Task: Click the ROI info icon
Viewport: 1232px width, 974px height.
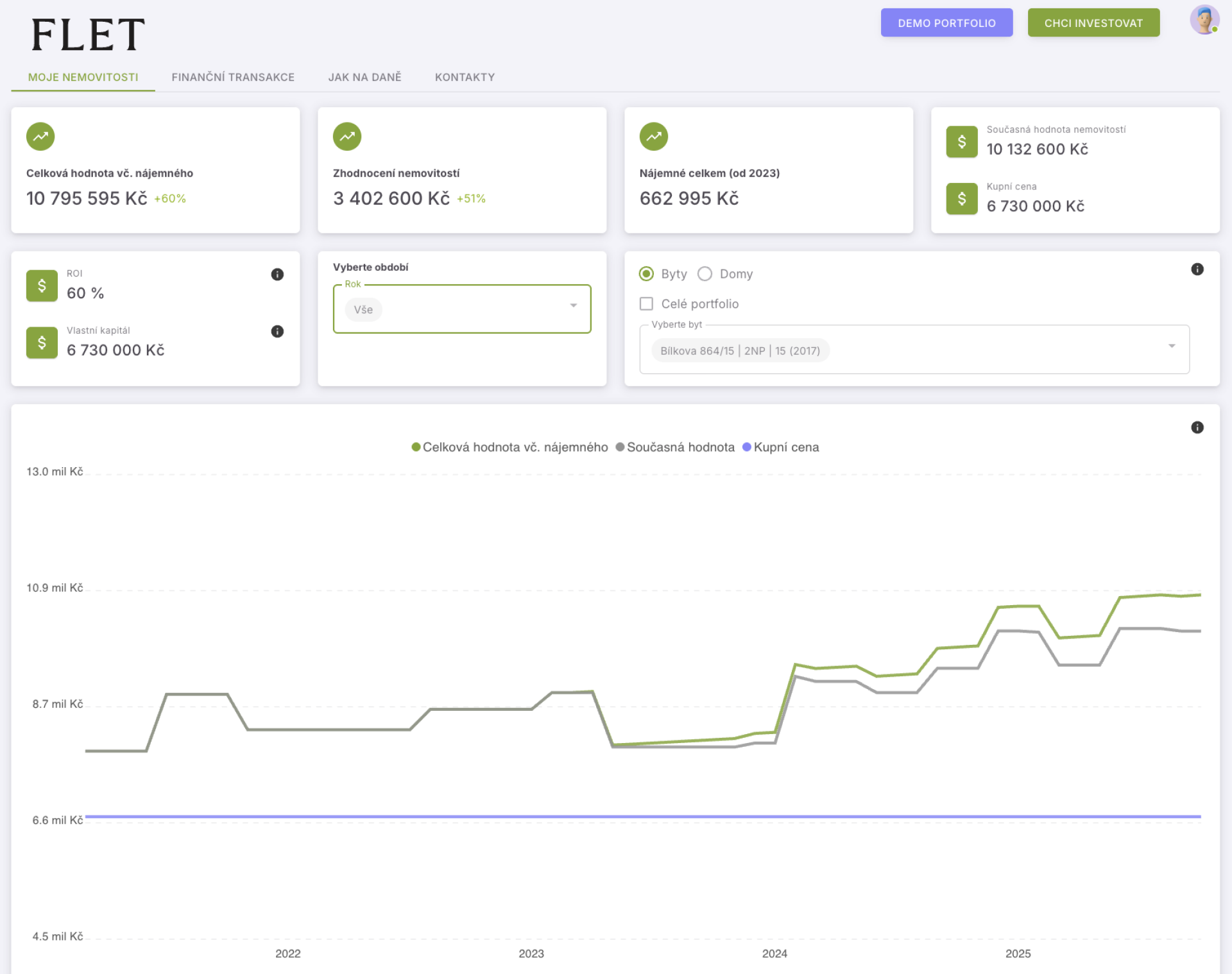Action: tap(277, 275)
